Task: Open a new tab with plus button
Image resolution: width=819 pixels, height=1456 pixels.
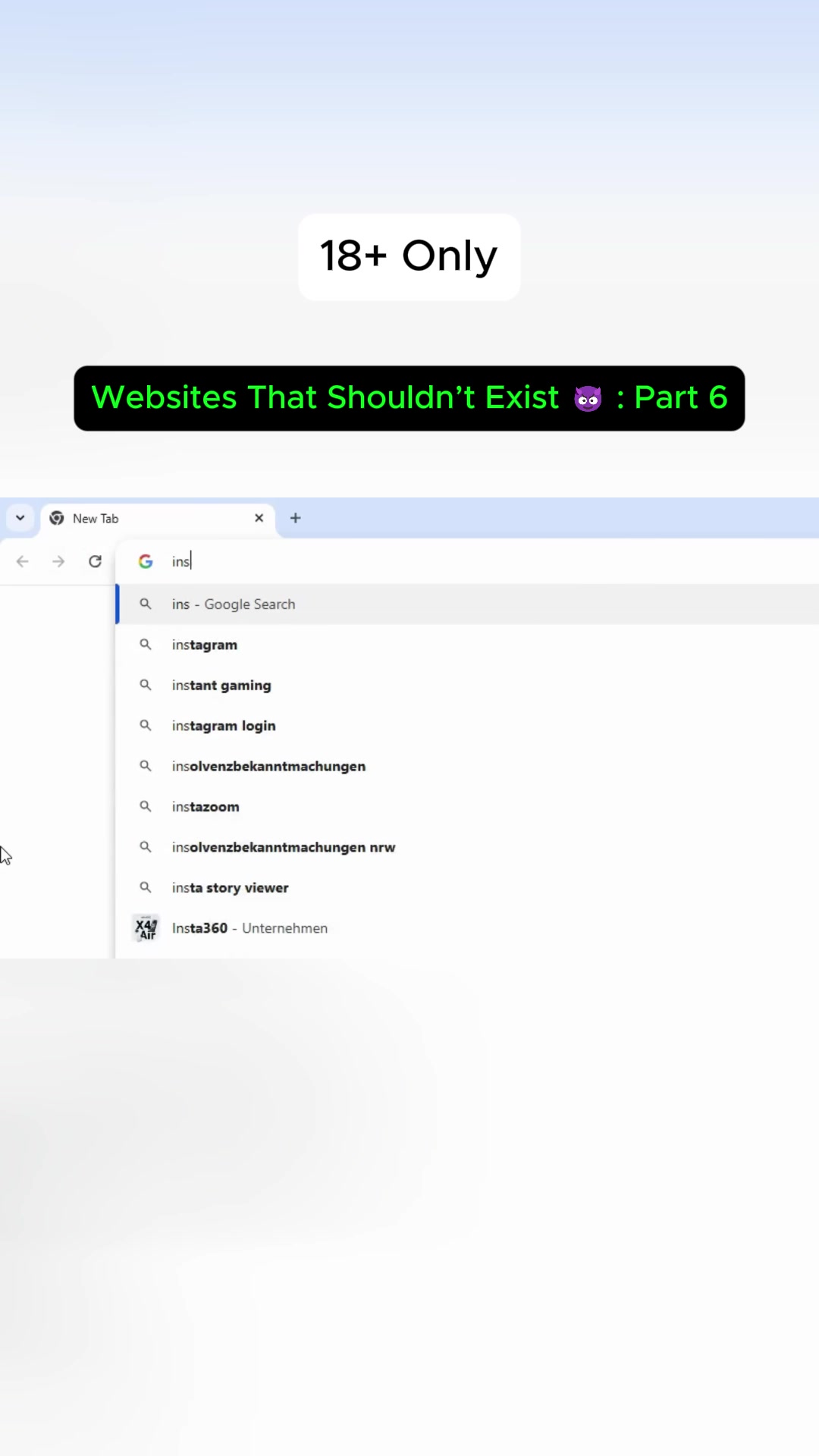Action: (296, 518)
